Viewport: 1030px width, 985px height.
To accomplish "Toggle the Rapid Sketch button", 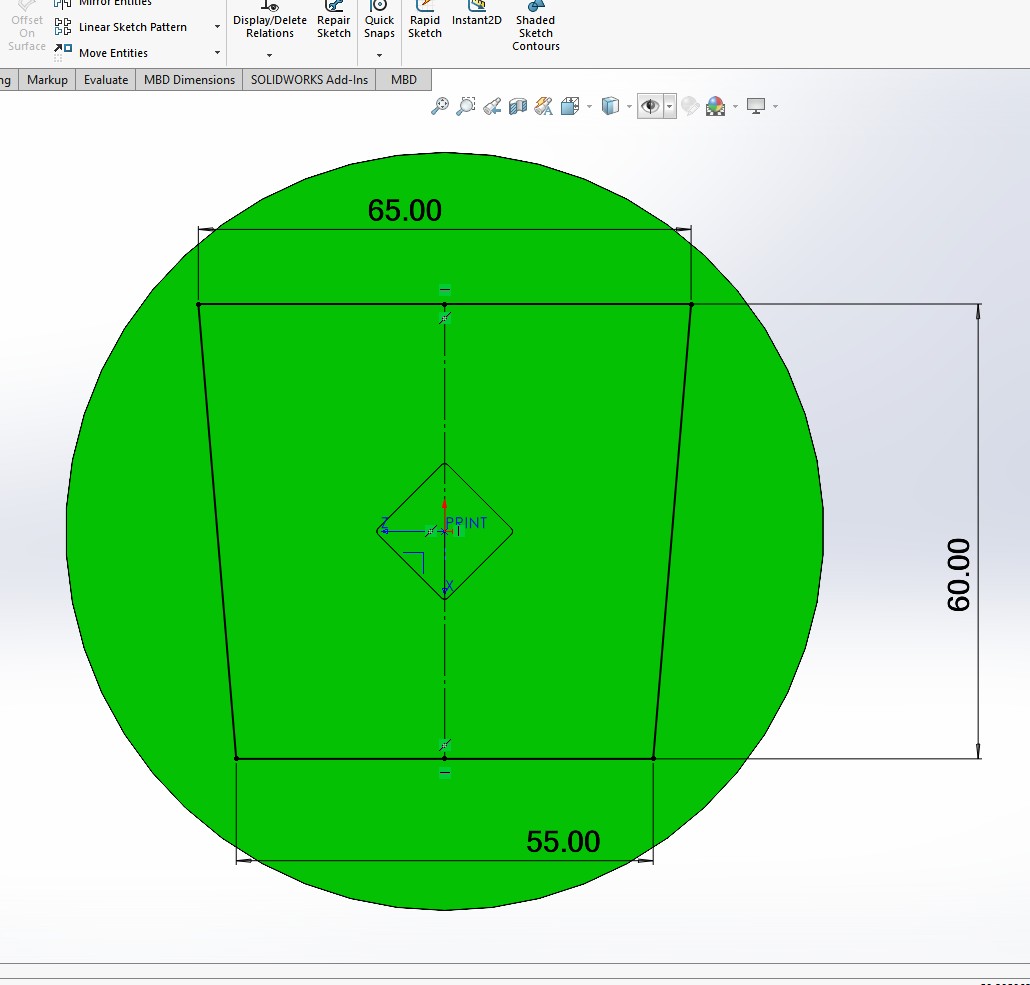I will [424, 23].
